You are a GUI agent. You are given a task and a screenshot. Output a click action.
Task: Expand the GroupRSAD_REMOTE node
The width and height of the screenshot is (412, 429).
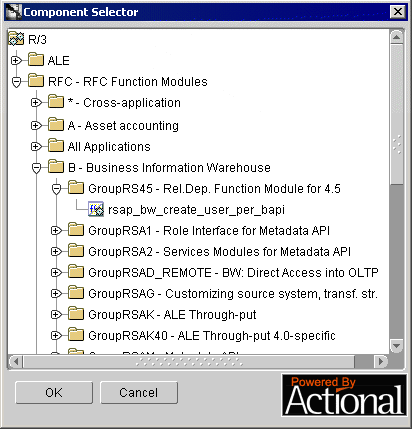click(56, 272)
